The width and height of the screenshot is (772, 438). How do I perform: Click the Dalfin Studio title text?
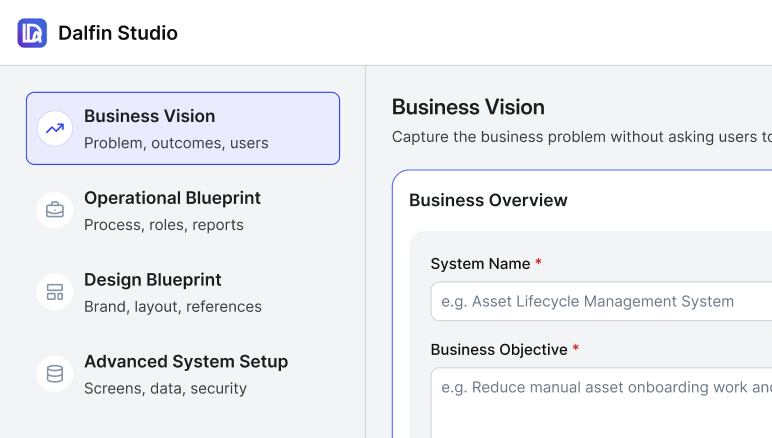pyautogui.click(x=118, y=33)
